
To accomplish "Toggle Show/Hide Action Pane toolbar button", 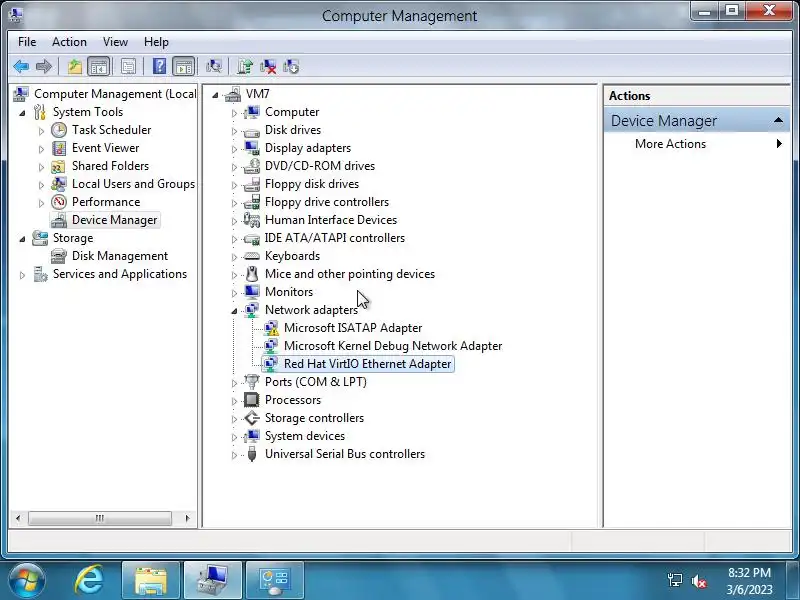I will coord(184,66).
